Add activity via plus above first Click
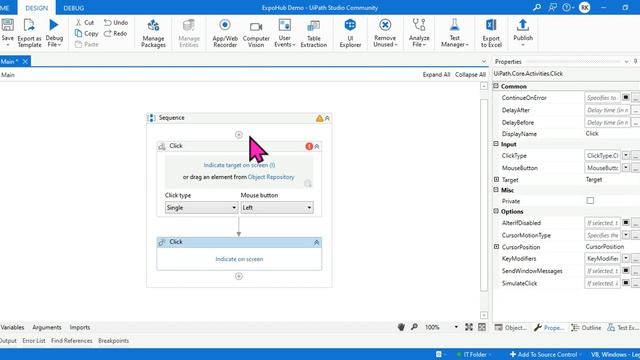 coord(239,135)
